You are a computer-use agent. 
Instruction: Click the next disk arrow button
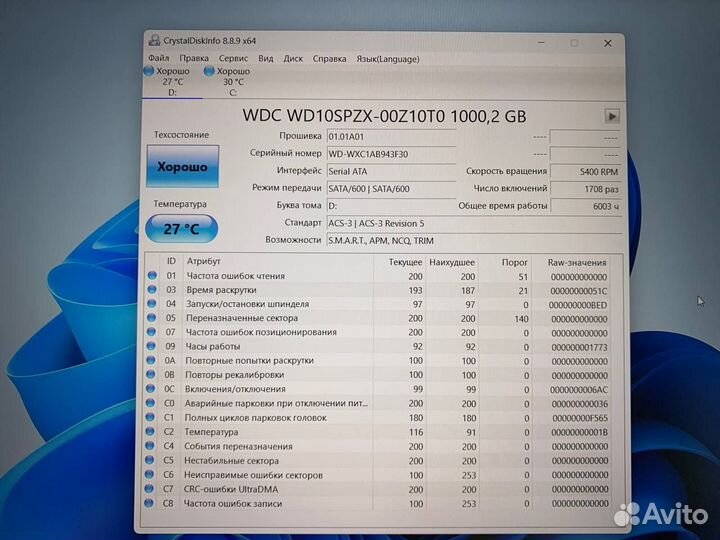(612, 116)
